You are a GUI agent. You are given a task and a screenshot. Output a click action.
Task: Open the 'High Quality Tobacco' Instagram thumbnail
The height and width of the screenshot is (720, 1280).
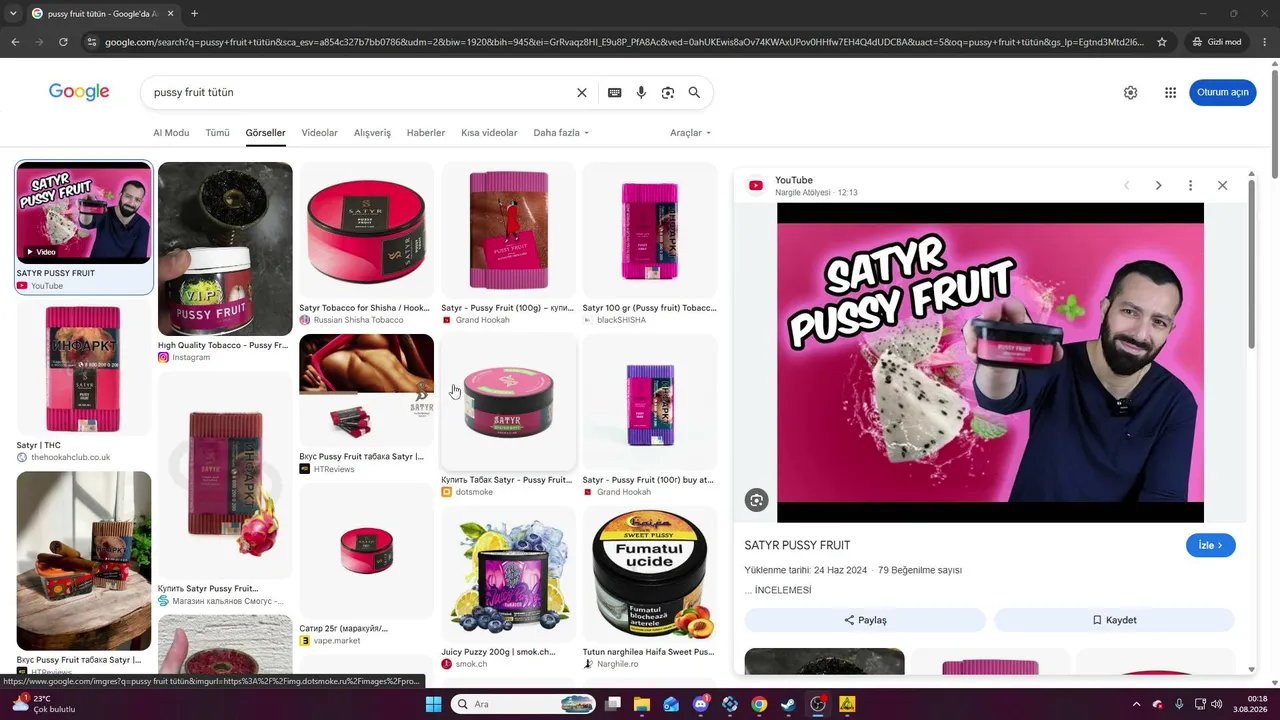(225, 249)
